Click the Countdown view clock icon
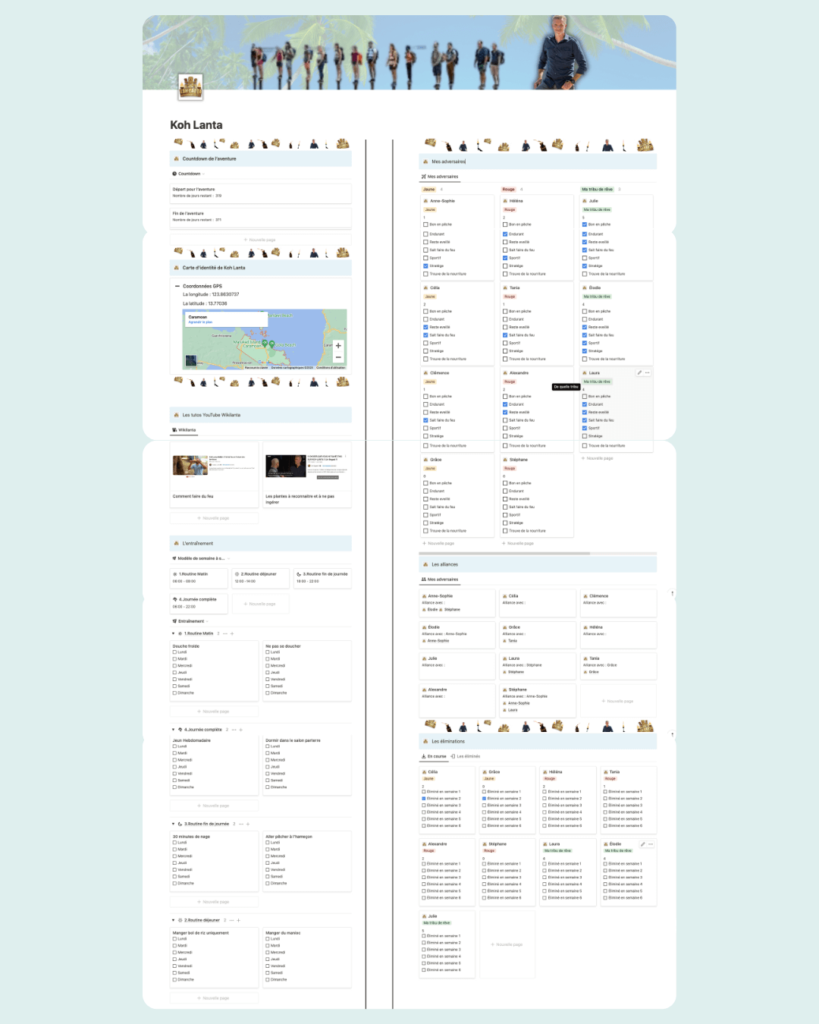819x1024 pixels. click(x=174, y=174)
